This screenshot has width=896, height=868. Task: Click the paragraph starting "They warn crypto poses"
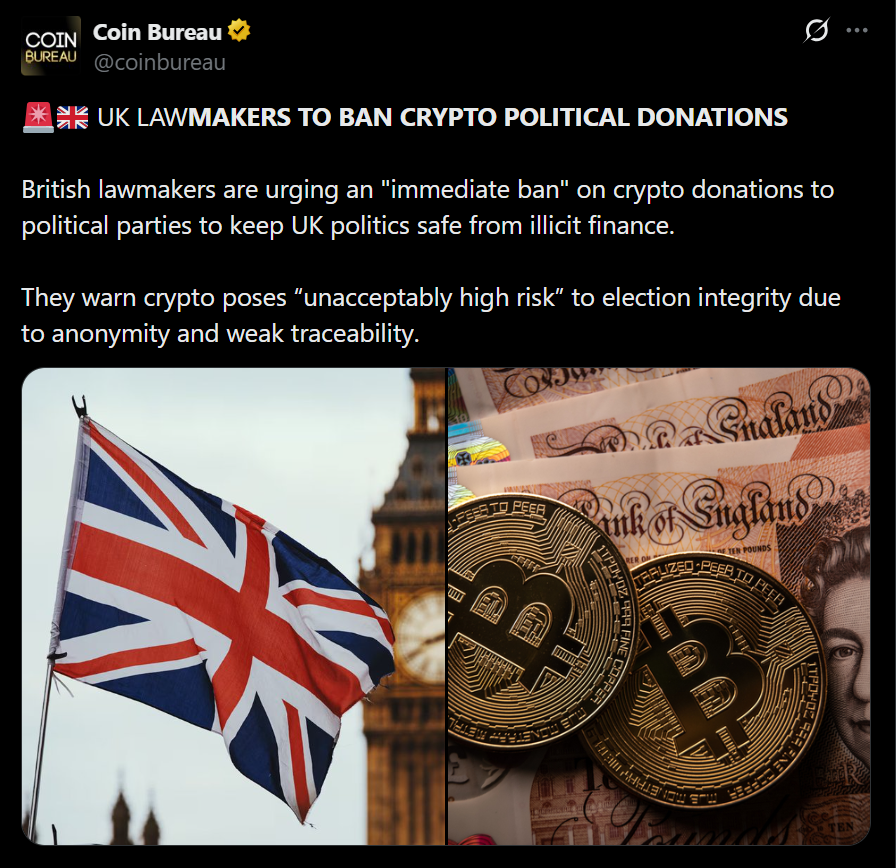(431, 315)
